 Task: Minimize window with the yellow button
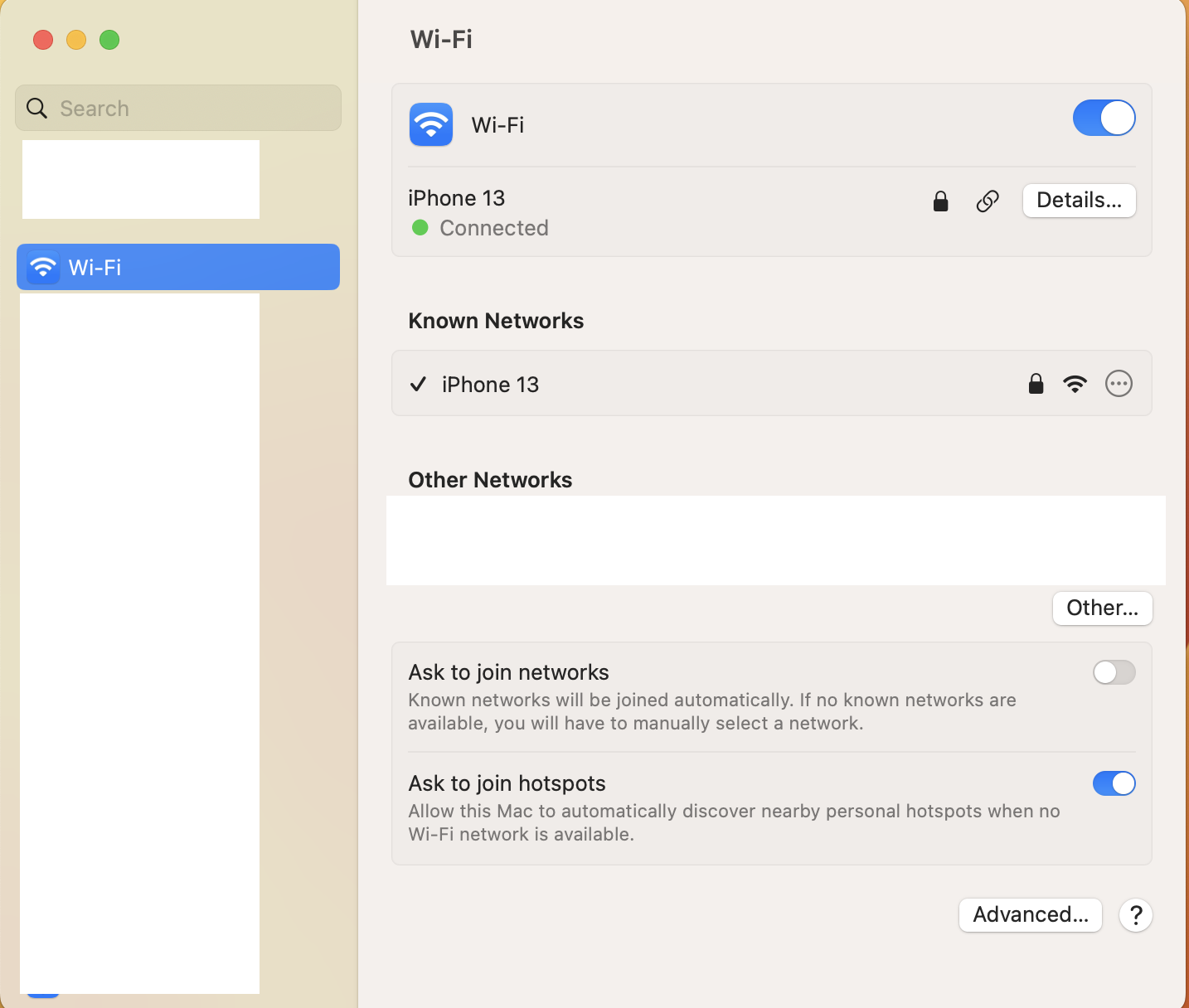click(76, 40)
